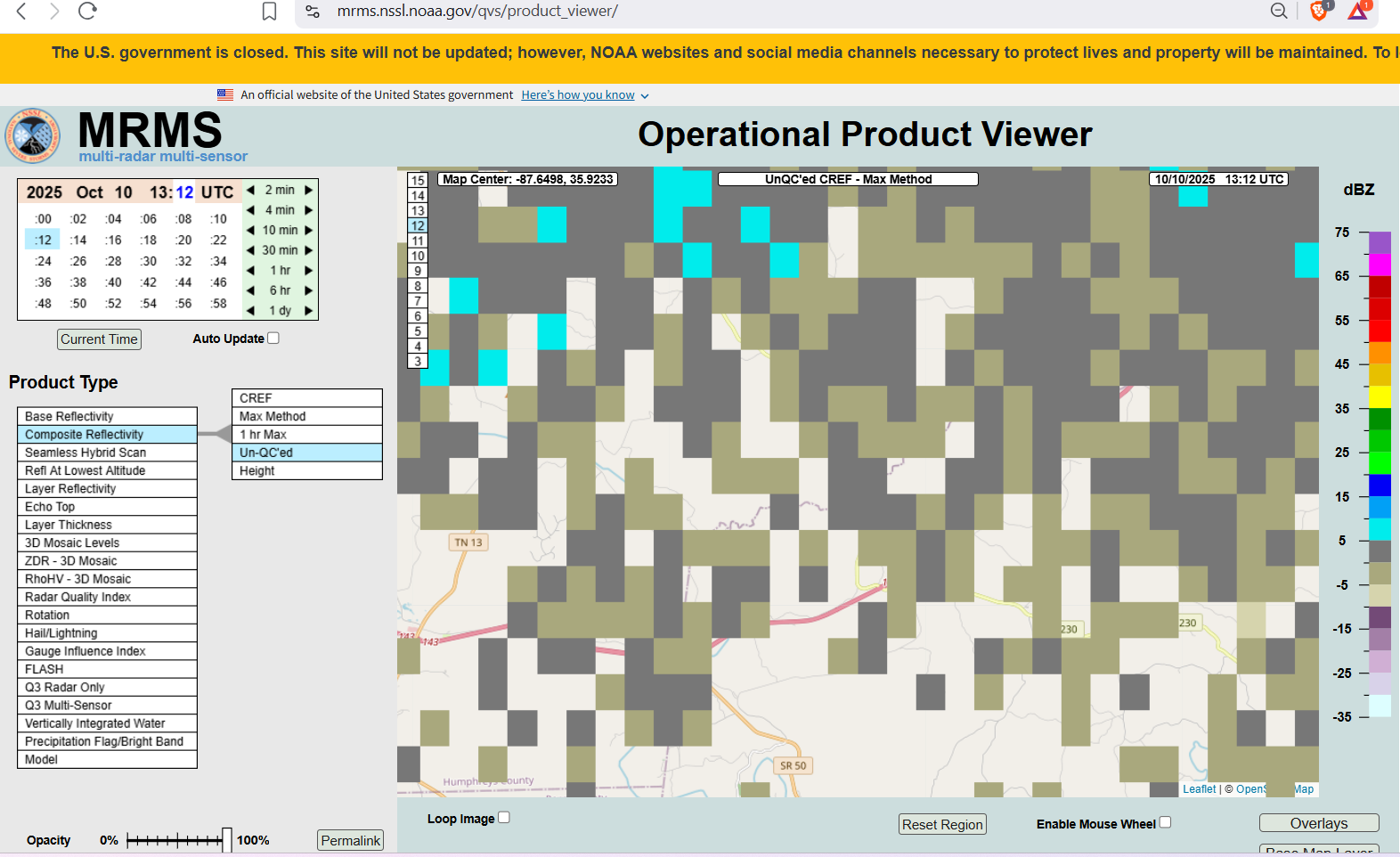
Task: Click the browser reload icon
Action: [x=87, y=12]
